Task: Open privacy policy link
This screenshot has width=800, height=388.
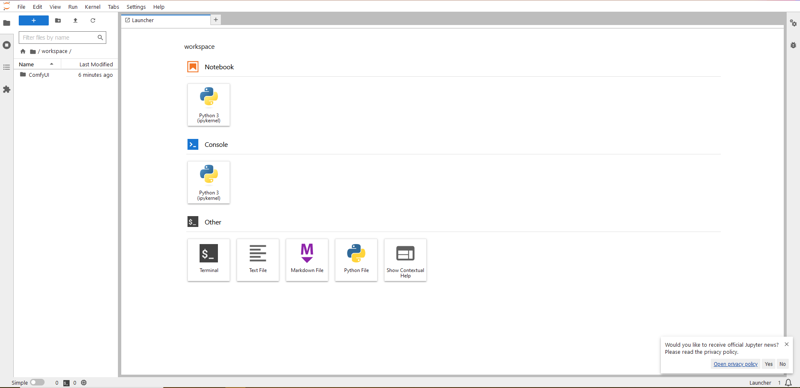Action: point(735,364)
